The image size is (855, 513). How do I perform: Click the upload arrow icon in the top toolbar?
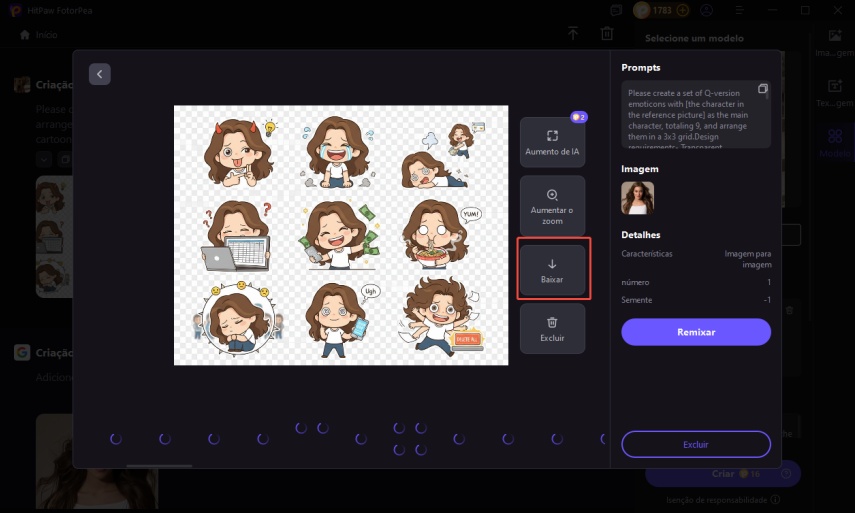(573, 34)
